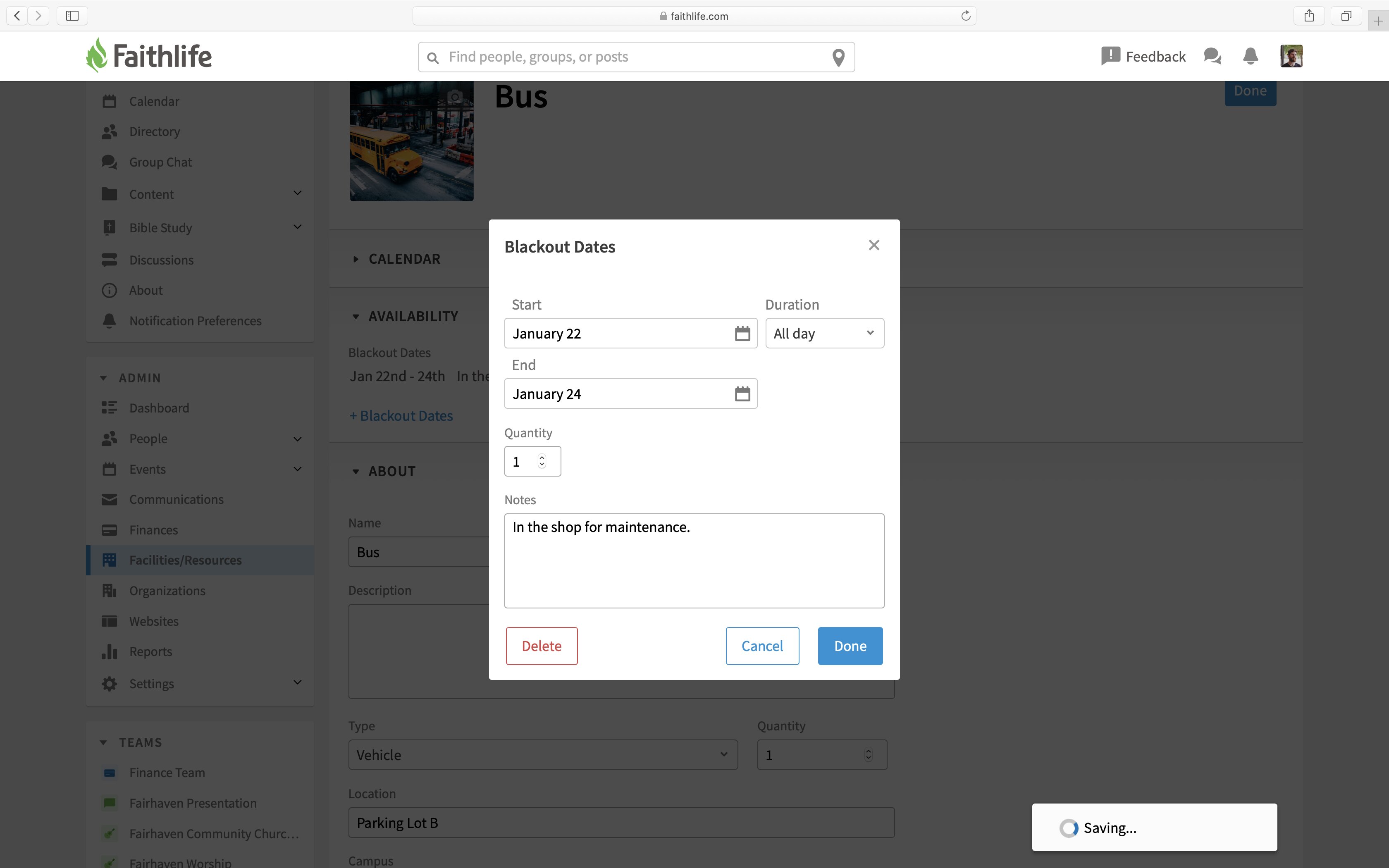1389x868 pixels.
Task: Collapse the ADMIN section
Action: tap(103, 378)
